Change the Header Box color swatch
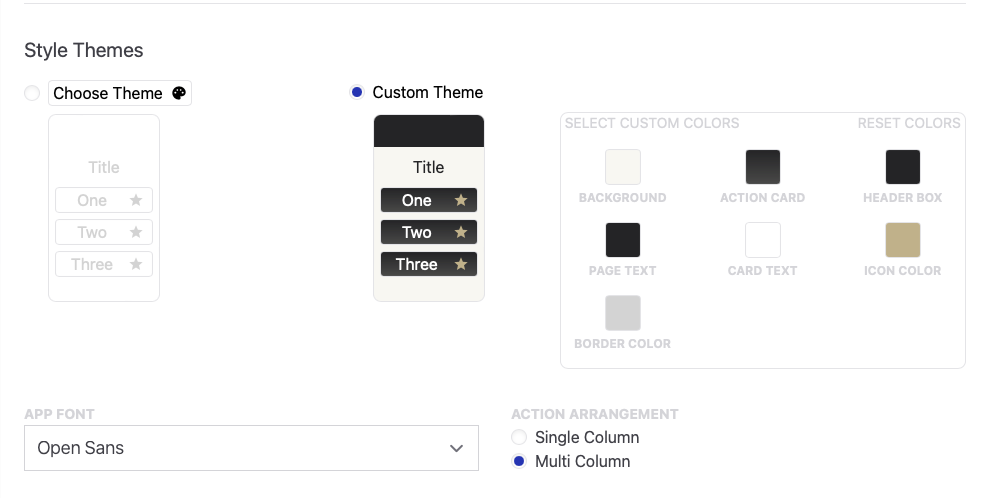Screen dimensions: 985x498 [x=902, y=167]
